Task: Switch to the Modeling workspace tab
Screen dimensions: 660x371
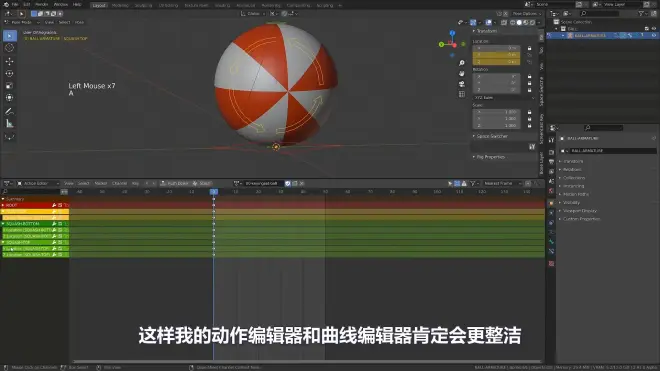Action: click(120, 5)
